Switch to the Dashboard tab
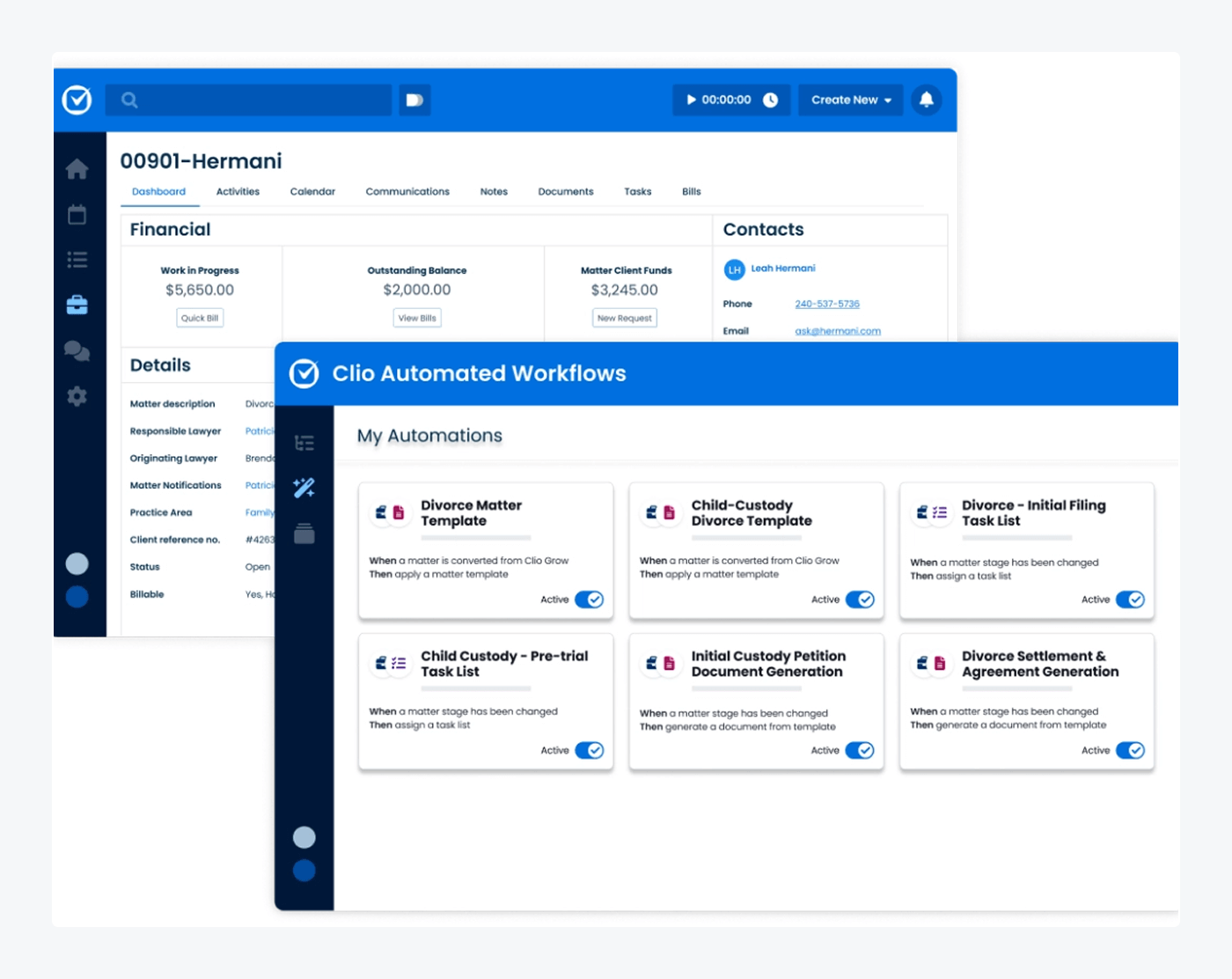Screen dimensions: 1232x979 159,192
